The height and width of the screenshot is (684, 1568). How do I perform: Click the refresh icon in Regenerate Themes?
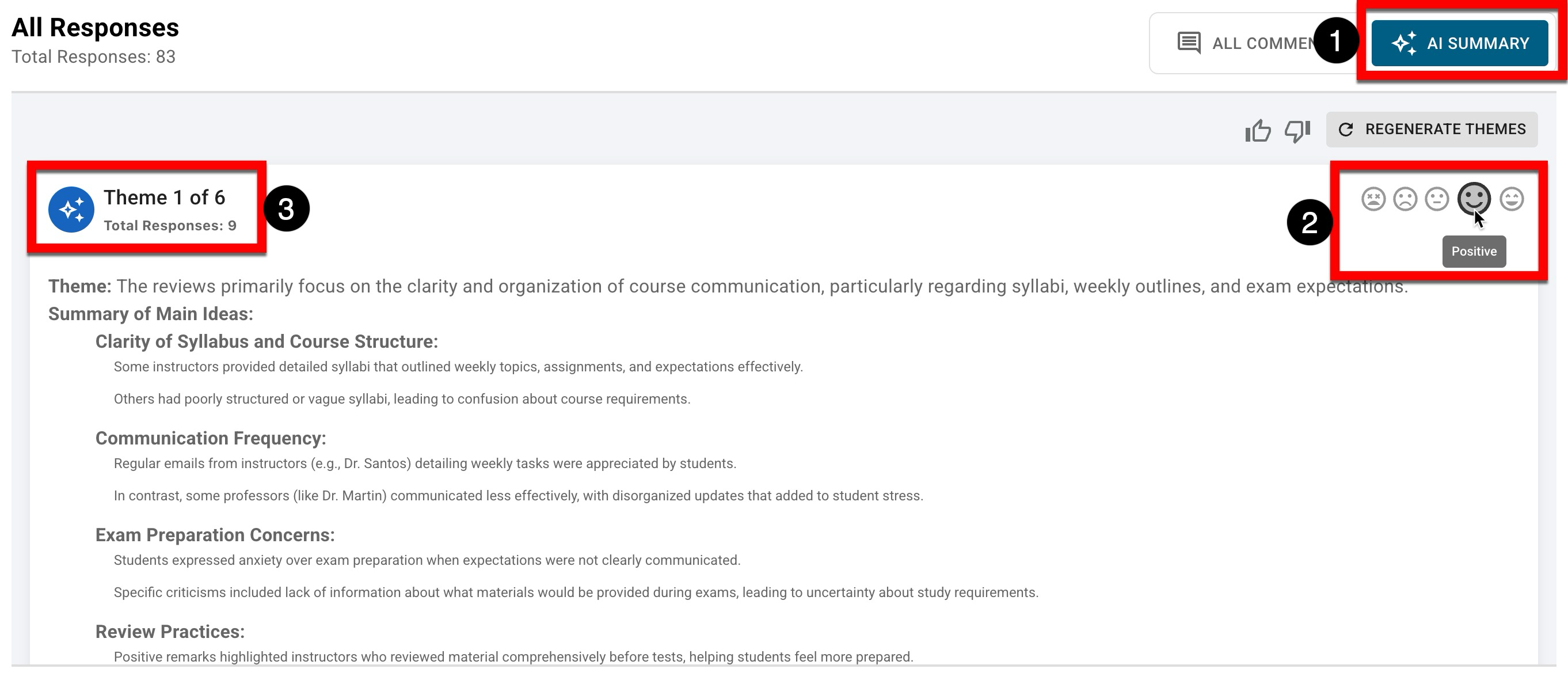point(1346,129)
